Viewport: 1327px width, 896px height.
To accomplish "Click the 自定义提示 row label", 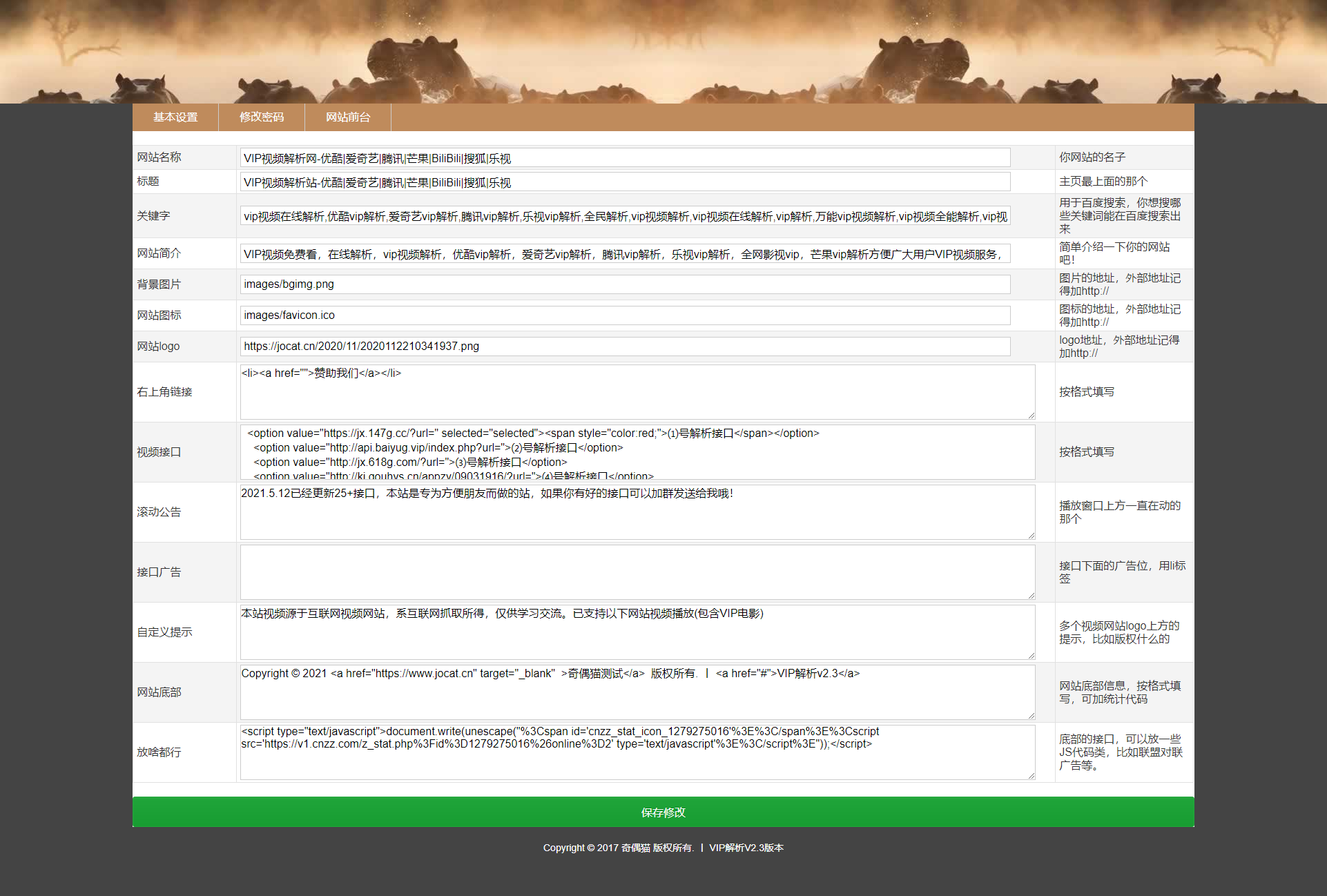I will pyautogui.click(x=164, y=632).
